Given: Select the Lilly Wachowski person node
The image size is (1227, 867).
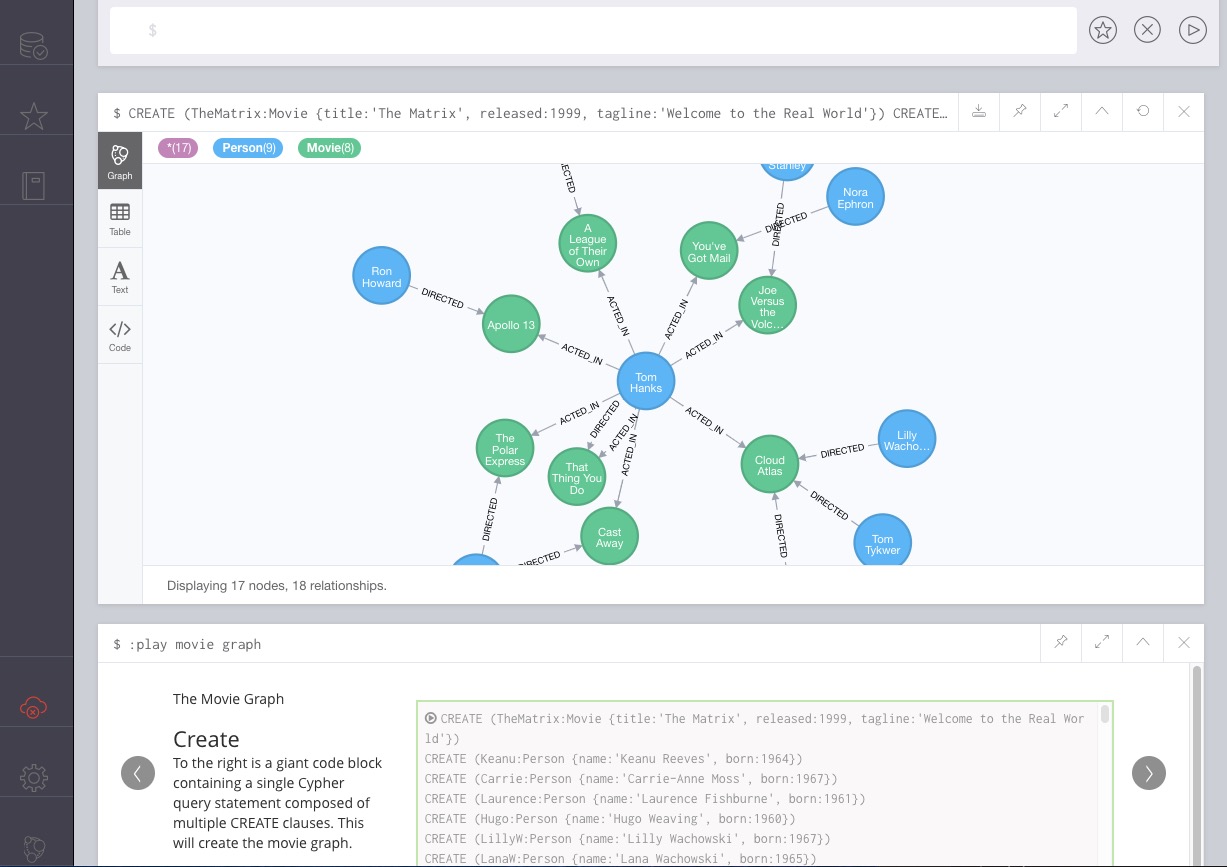Looking at the screenshot, I should [907, 440].
